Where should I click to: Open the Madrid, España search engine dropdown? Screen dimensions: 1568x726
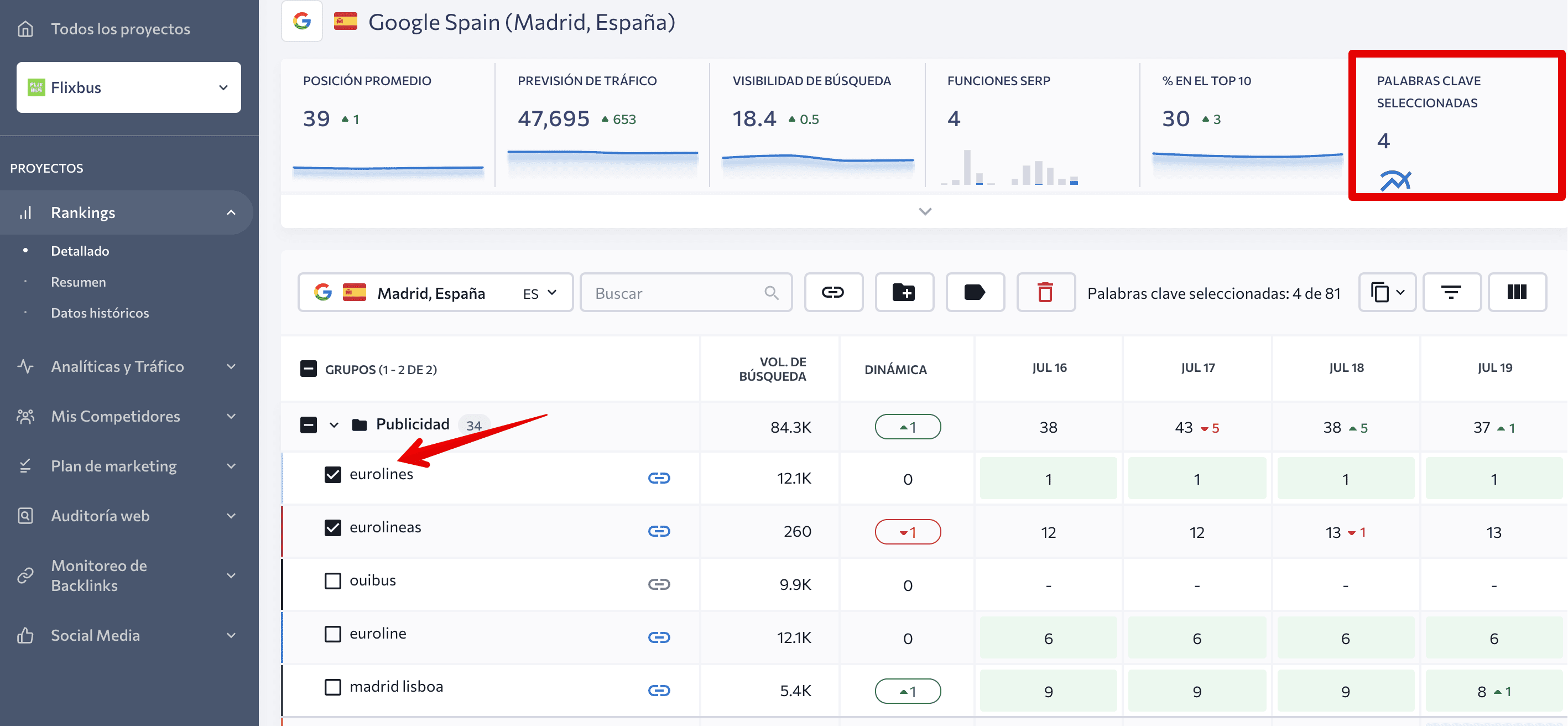(x=435, y=293)
